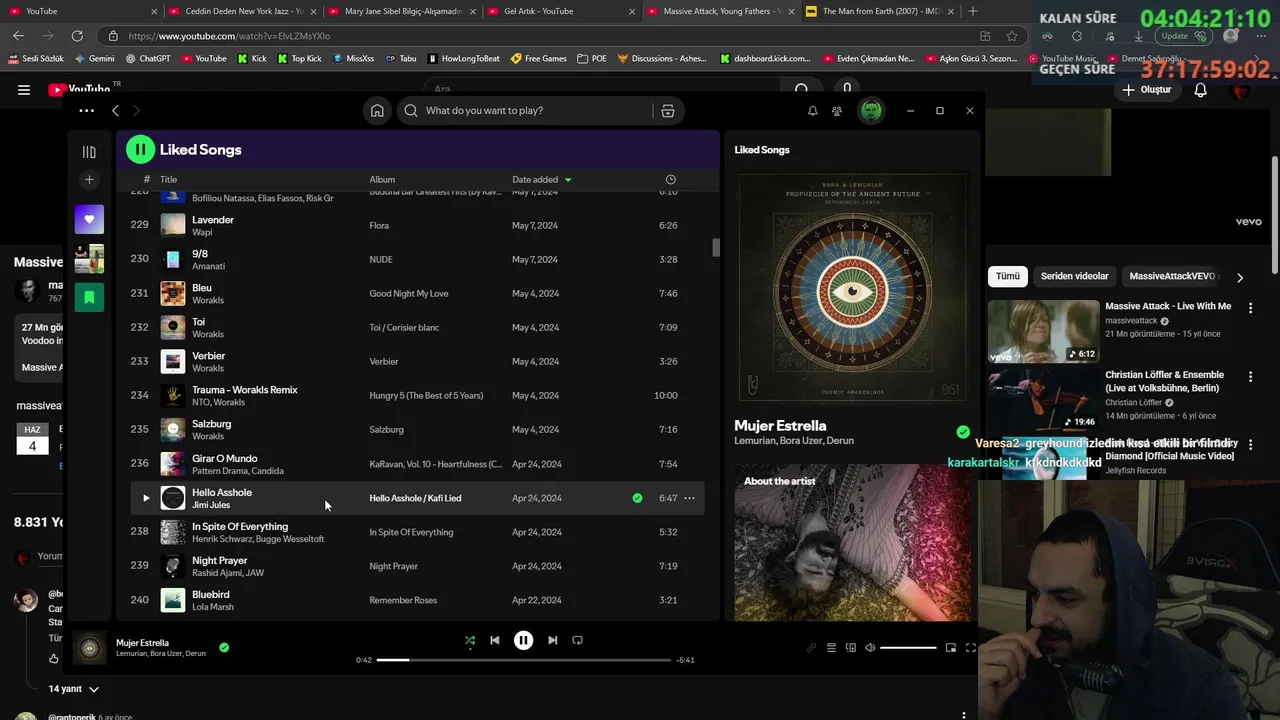Expand the YouTube 14 yanıt replies
The width and height of the screenshot is (1280, 720).
tap(74, 689)
